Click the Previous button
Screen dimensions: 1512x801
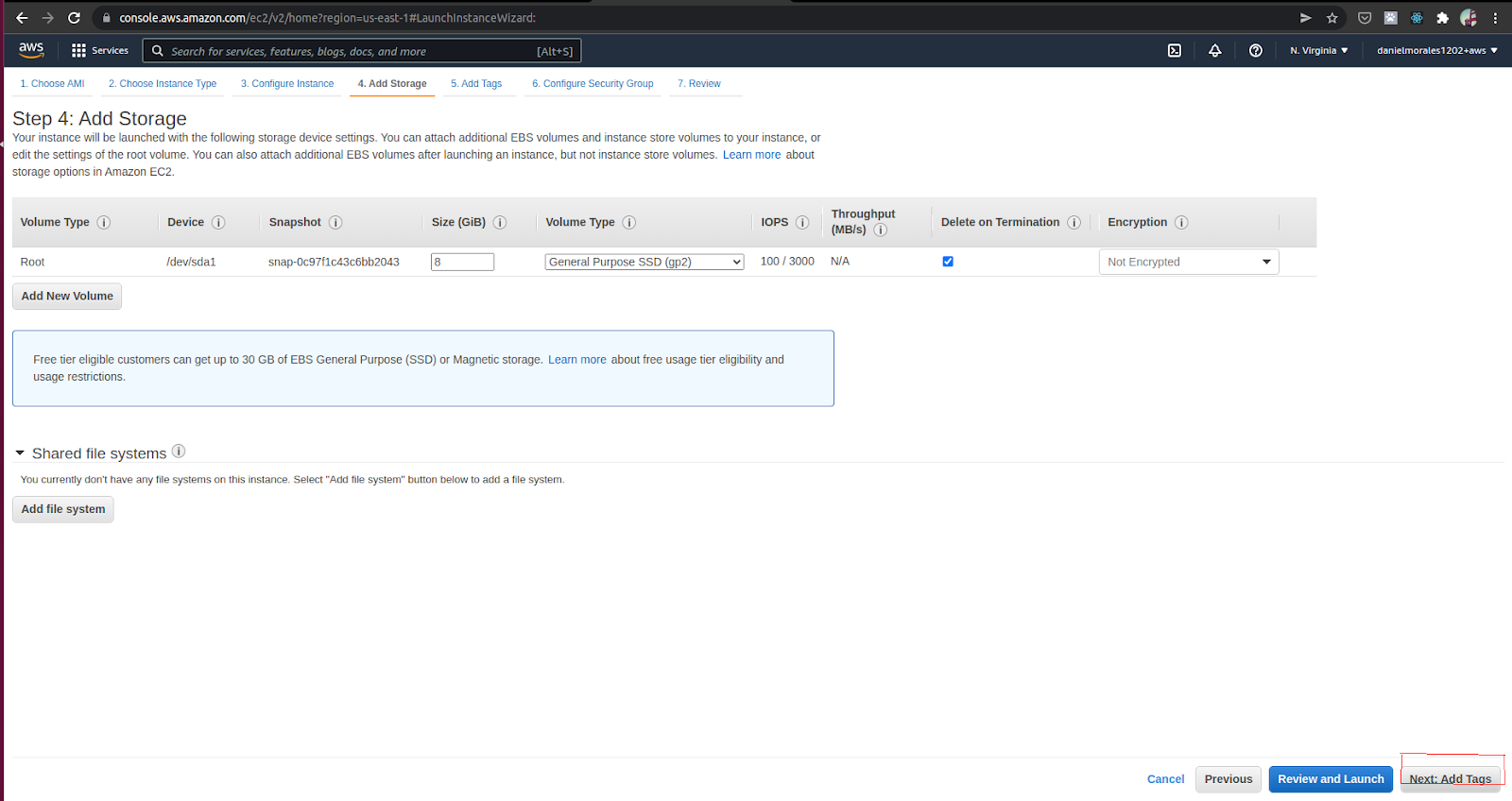(1228, 779)
